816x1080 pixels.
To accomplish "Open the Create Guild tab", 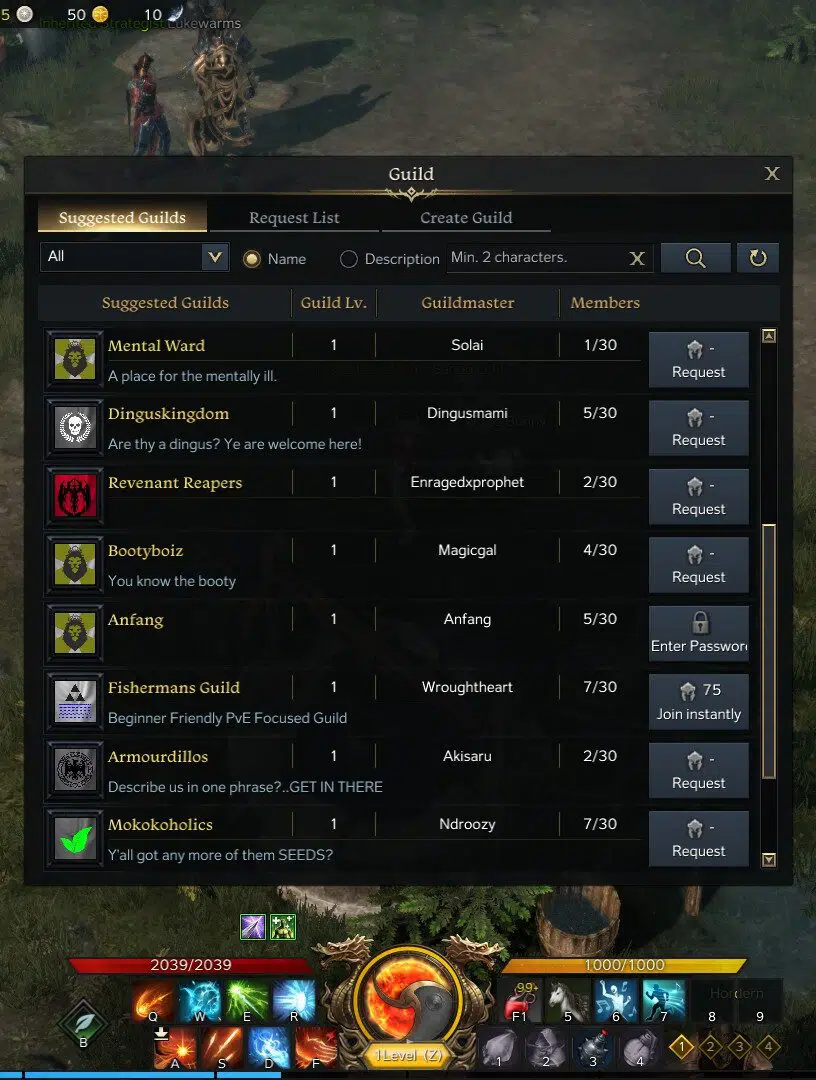I will (x=466, y=218).
